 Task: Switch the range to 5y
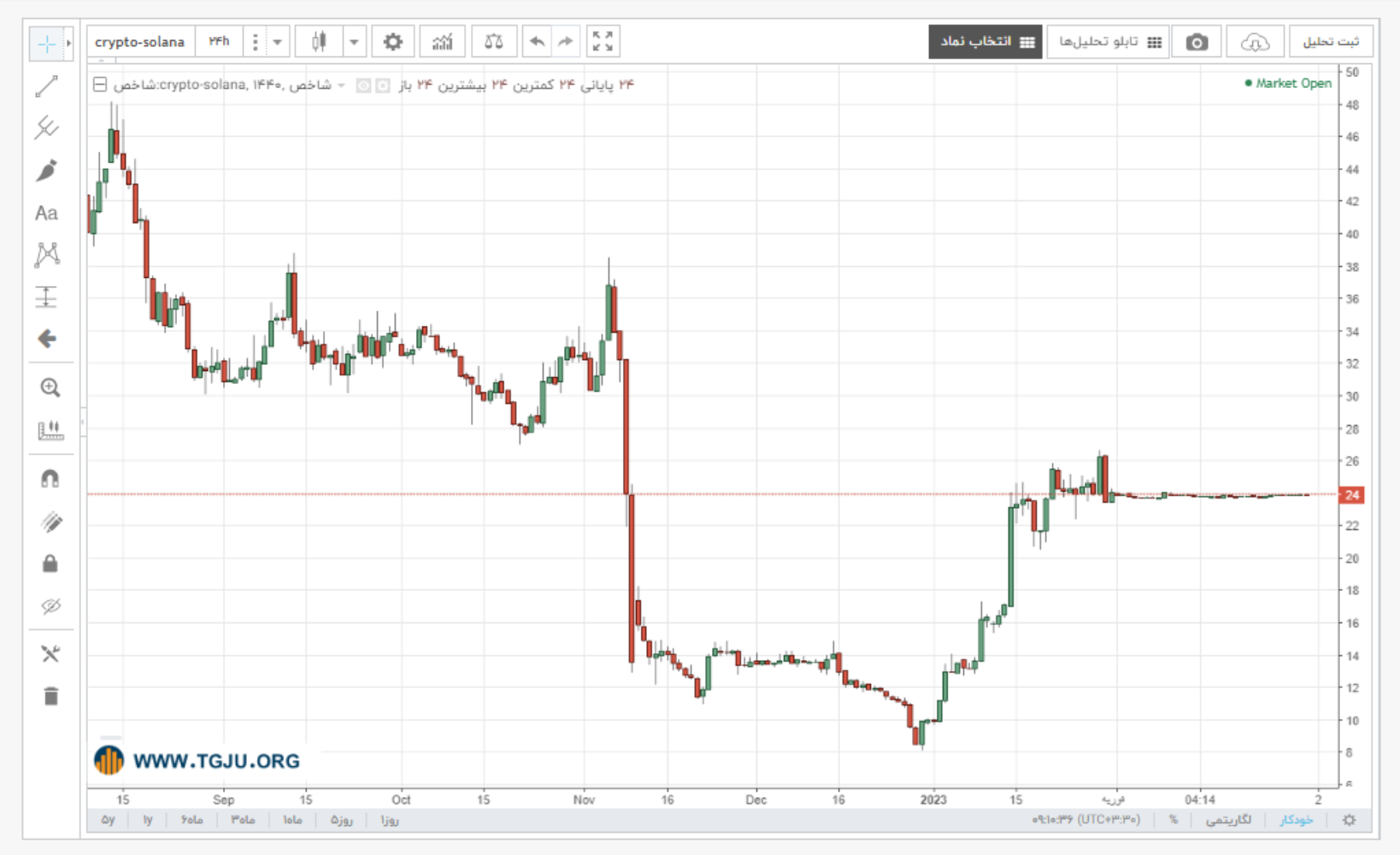coord(108,820)
